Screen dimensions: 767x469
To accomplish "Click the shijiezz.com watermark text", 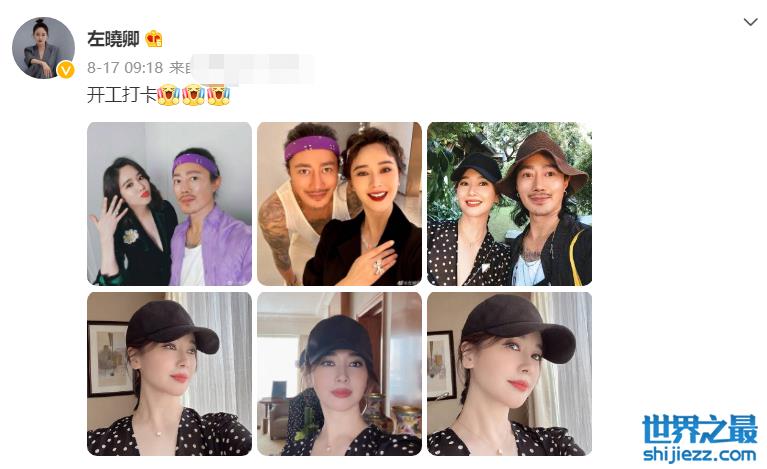I will (699, 454).
